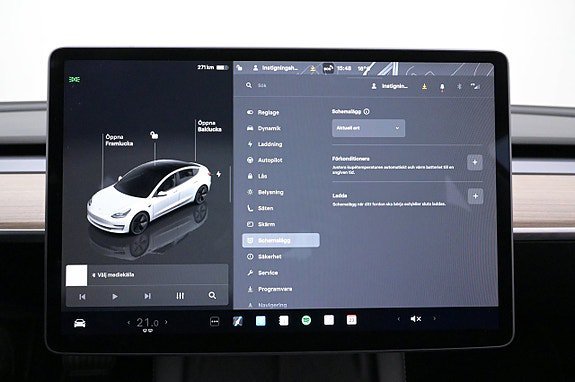Open driver profile in top status bar
This screenshot has height=382, width=575.
pyautogui.click(x=275, y=68)
